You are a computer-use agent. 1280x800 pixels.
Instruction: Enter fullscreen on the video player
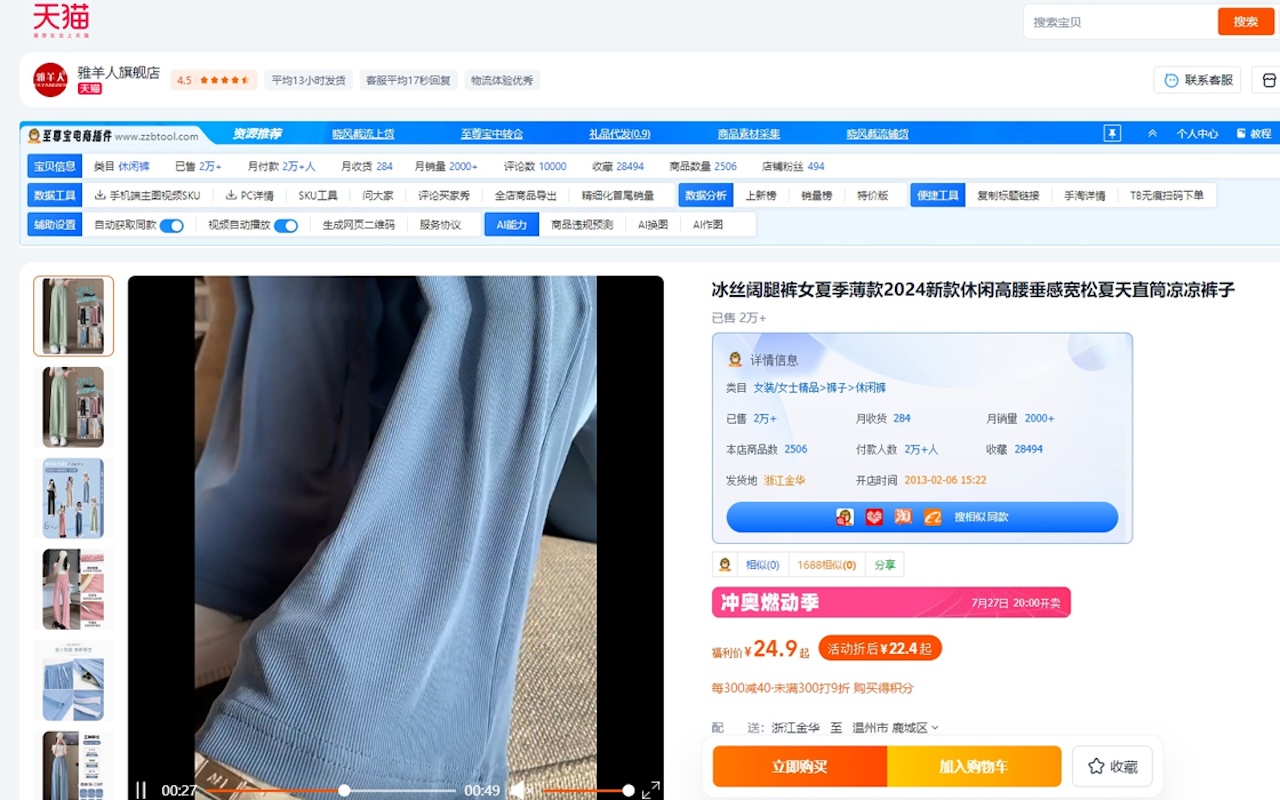pos(654,789)
